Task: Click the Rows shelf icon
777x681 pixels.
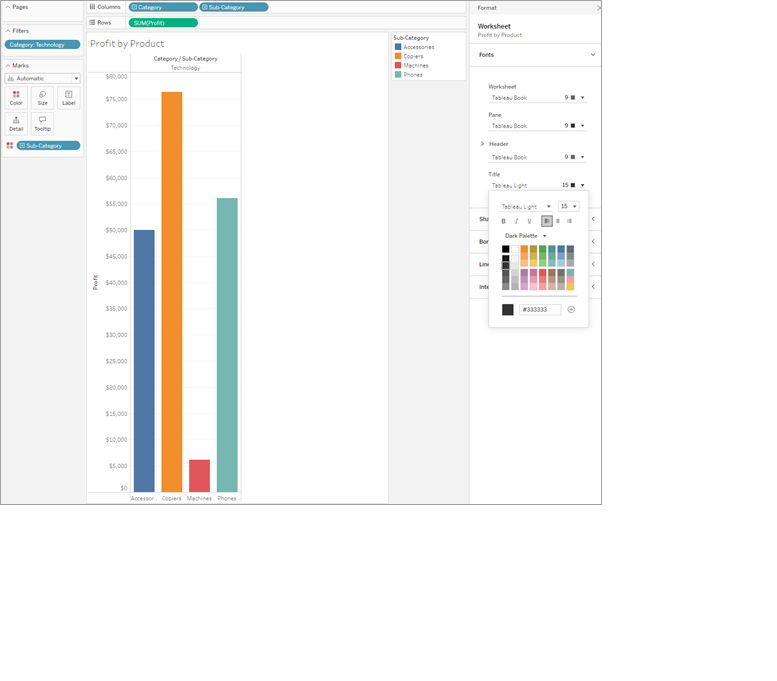Action: (92, 23)
